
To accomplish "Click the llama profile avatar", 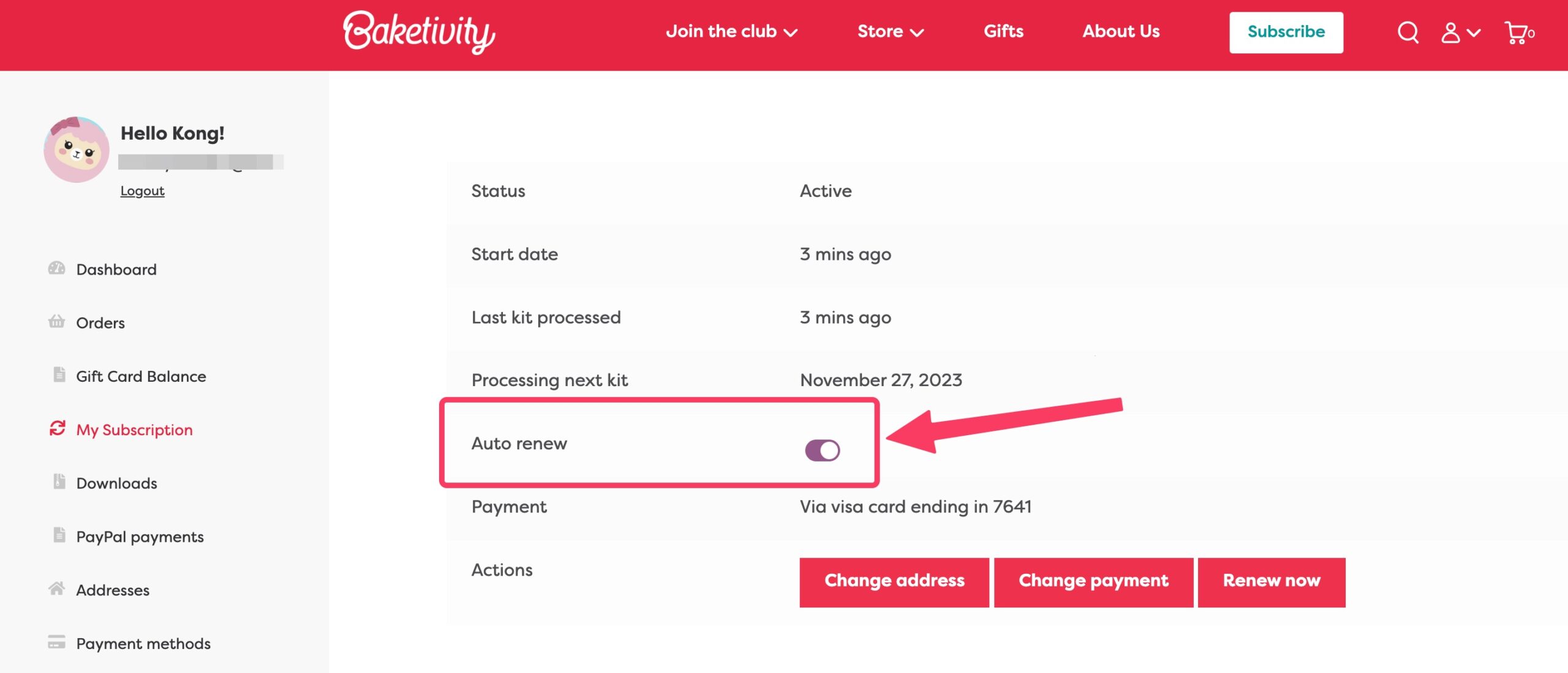I will click(77, 150).
